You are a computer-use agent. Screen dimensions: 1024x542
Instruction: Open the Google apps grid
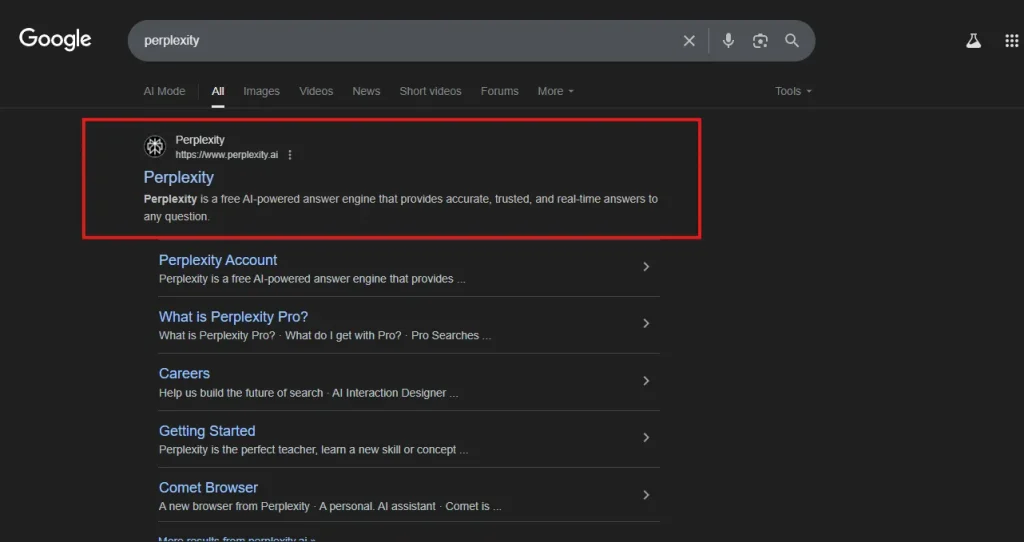point(1011,41)
